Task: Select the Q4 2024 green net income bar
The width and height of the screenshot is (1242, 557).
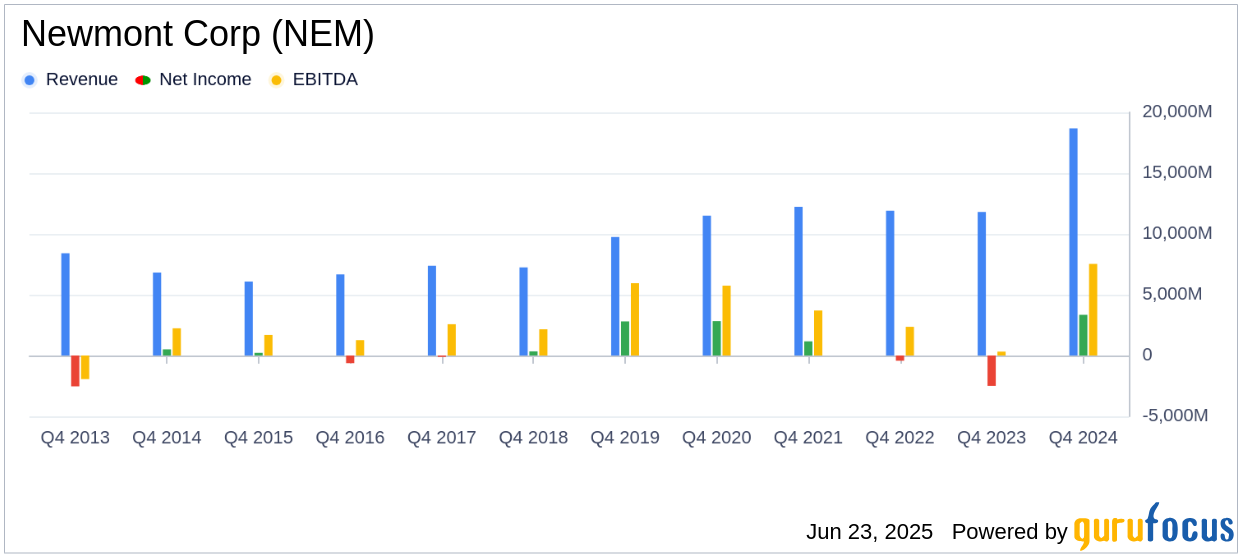Action: [x=1083, y=335]
